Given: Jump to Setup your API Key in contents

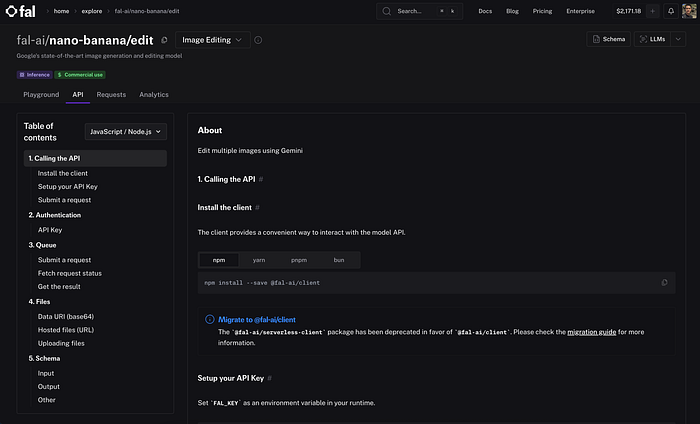Looking at the screenshot, I should coord(67,187).
